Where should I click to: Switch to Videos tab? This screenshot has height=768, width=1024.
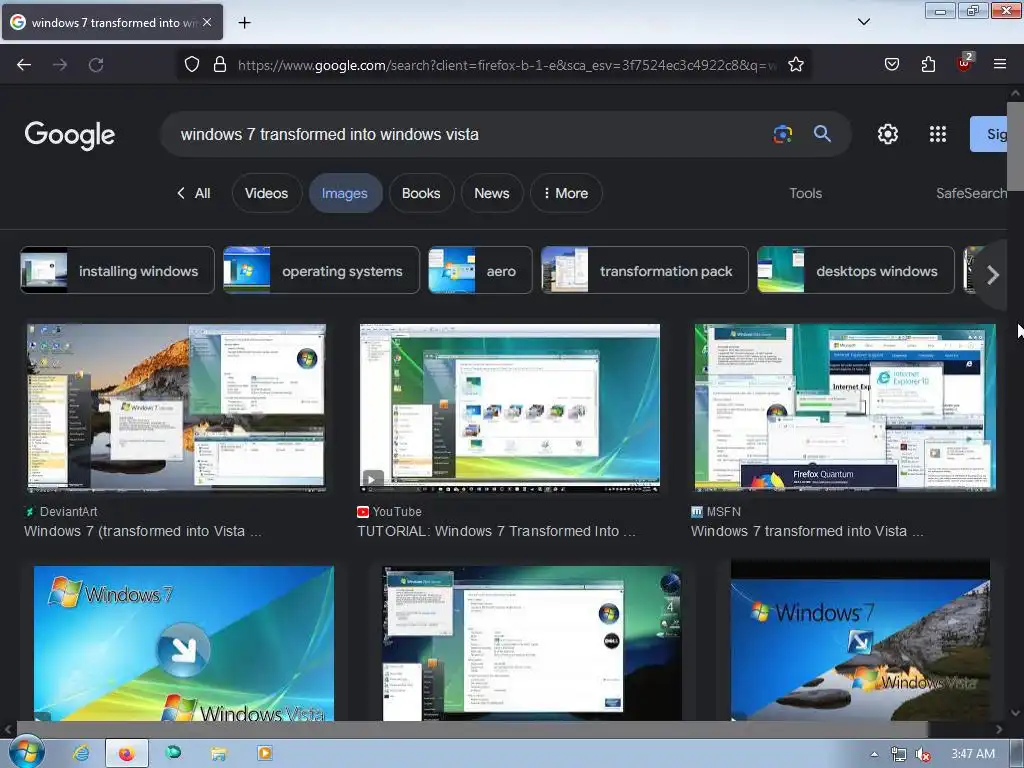[x=266, y=193]
